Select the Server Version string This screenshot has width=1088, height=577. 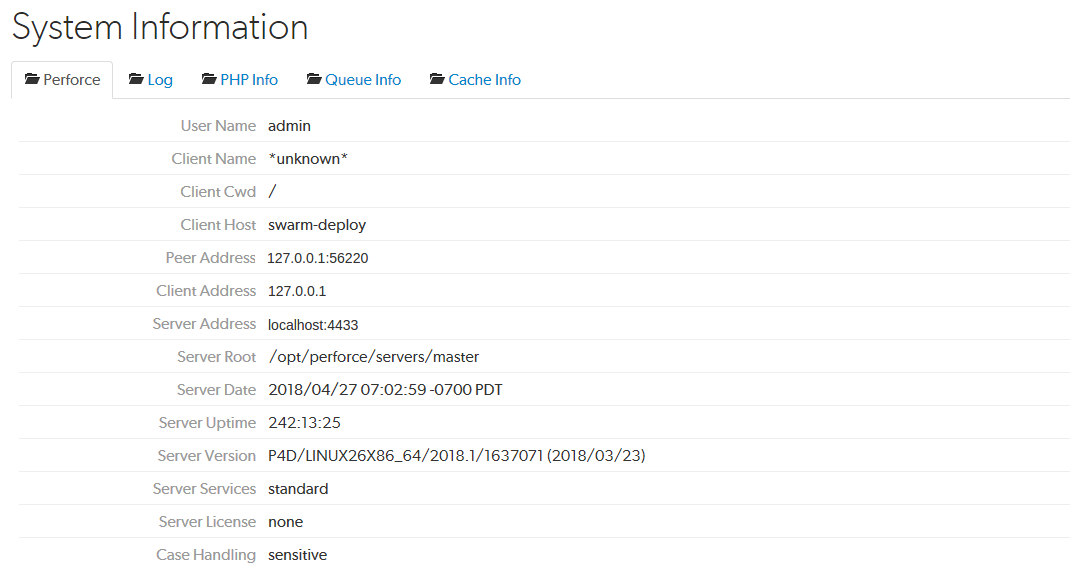click(456, 455)
